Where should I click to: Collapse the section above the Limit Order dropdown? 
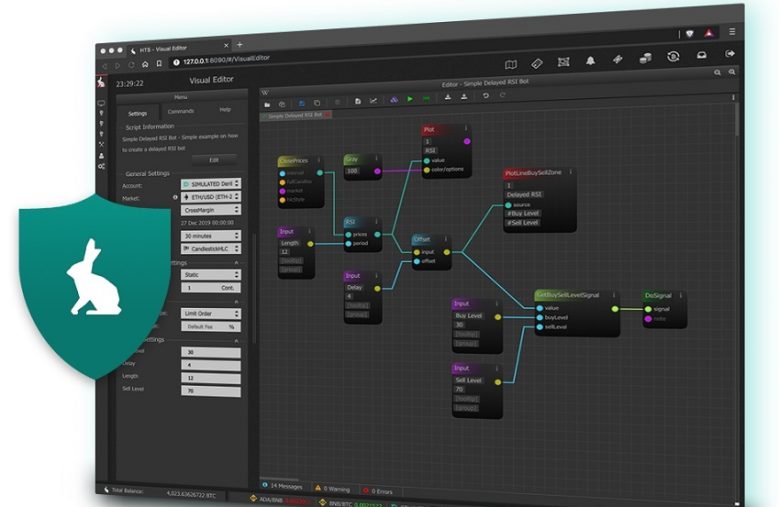point(236,302)
